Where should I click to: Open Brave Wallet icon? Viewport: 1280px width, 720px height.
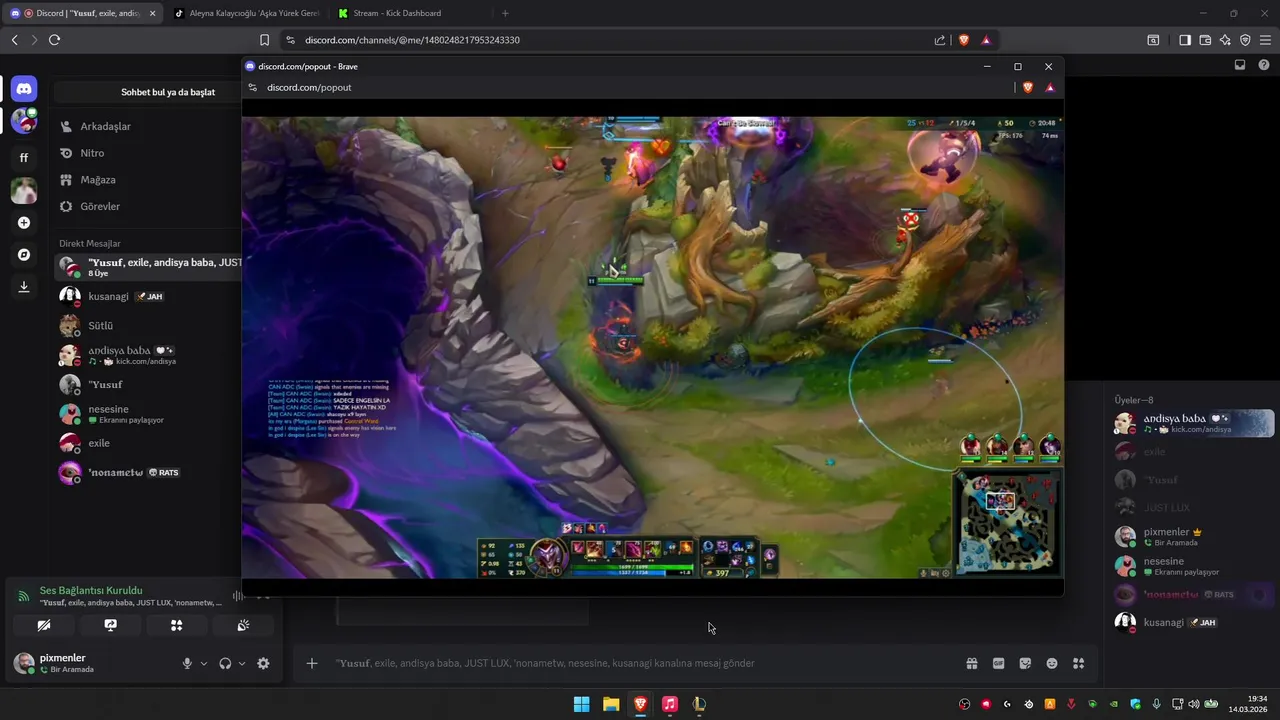click(1205, 40)
